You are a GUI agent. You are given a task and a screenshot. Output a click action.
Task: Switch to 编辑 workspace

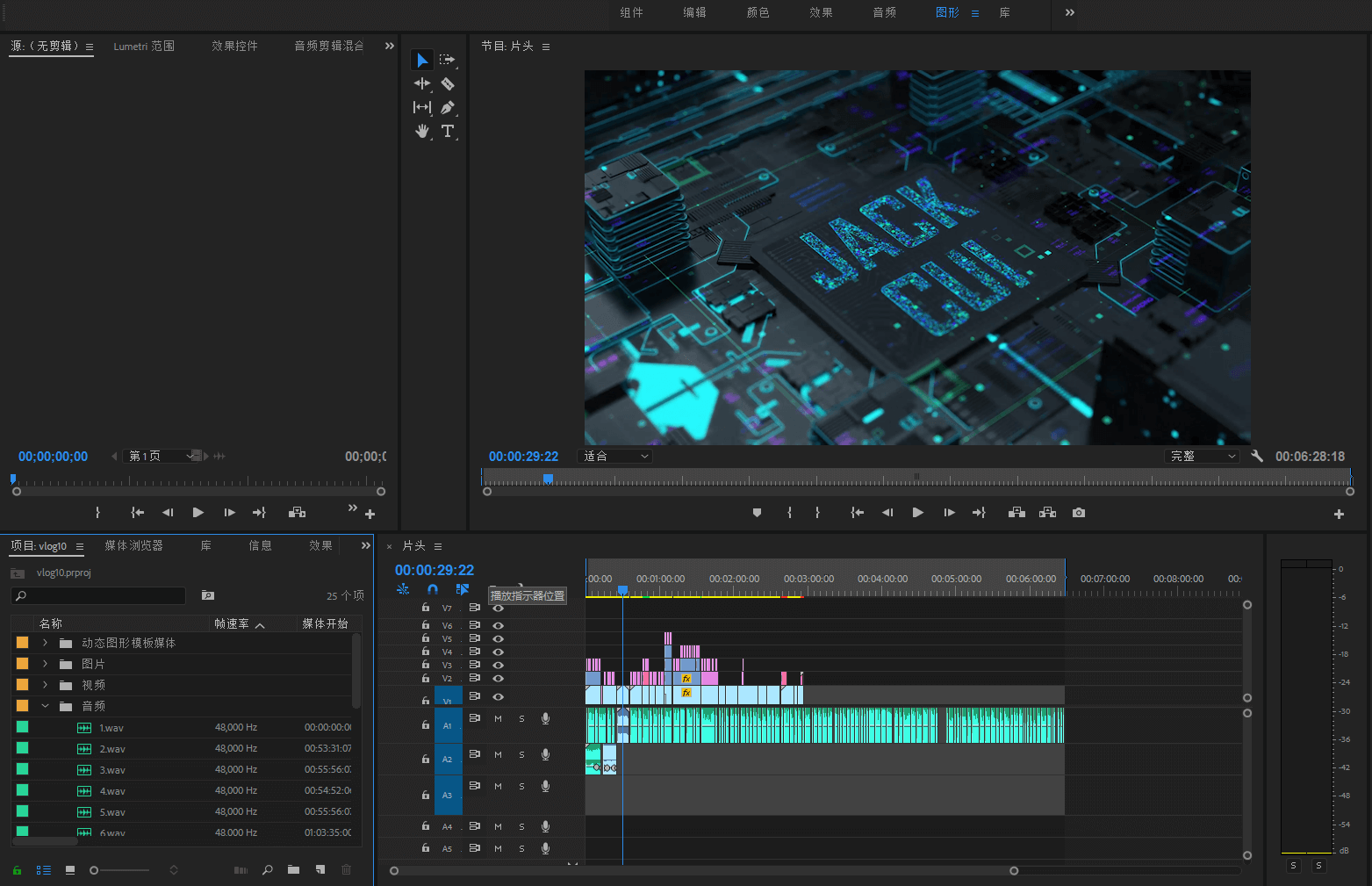[695, 12]
